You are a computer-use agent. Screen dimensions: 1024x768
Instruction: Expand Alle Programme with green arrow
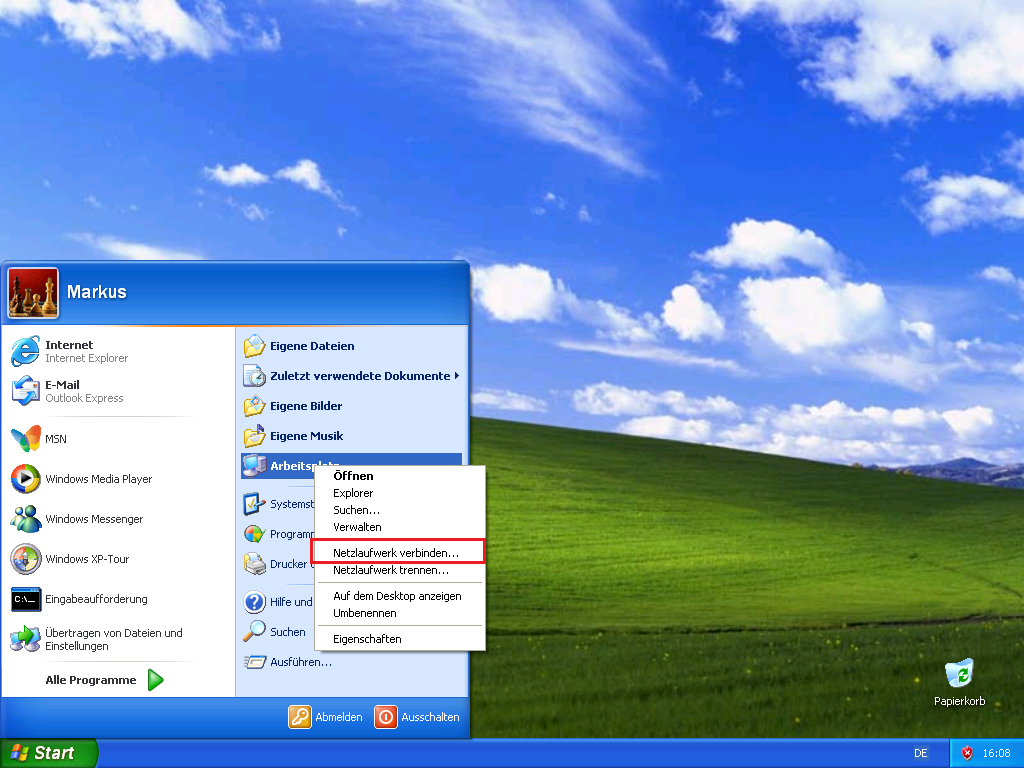104,680
